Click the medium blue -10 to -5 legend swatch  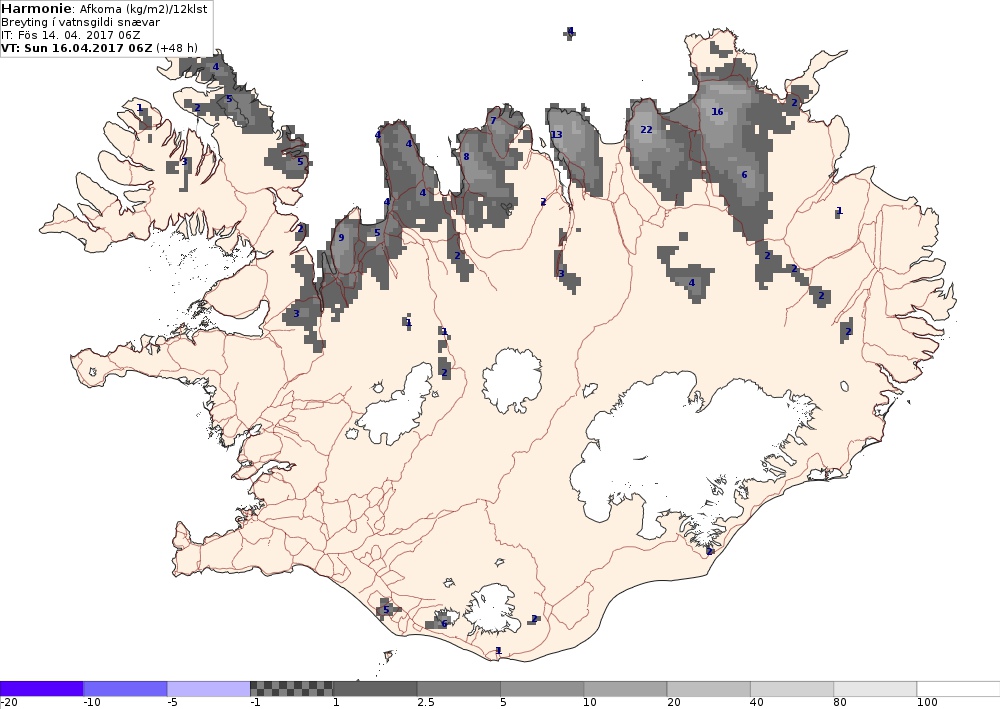tap(125, 689)
